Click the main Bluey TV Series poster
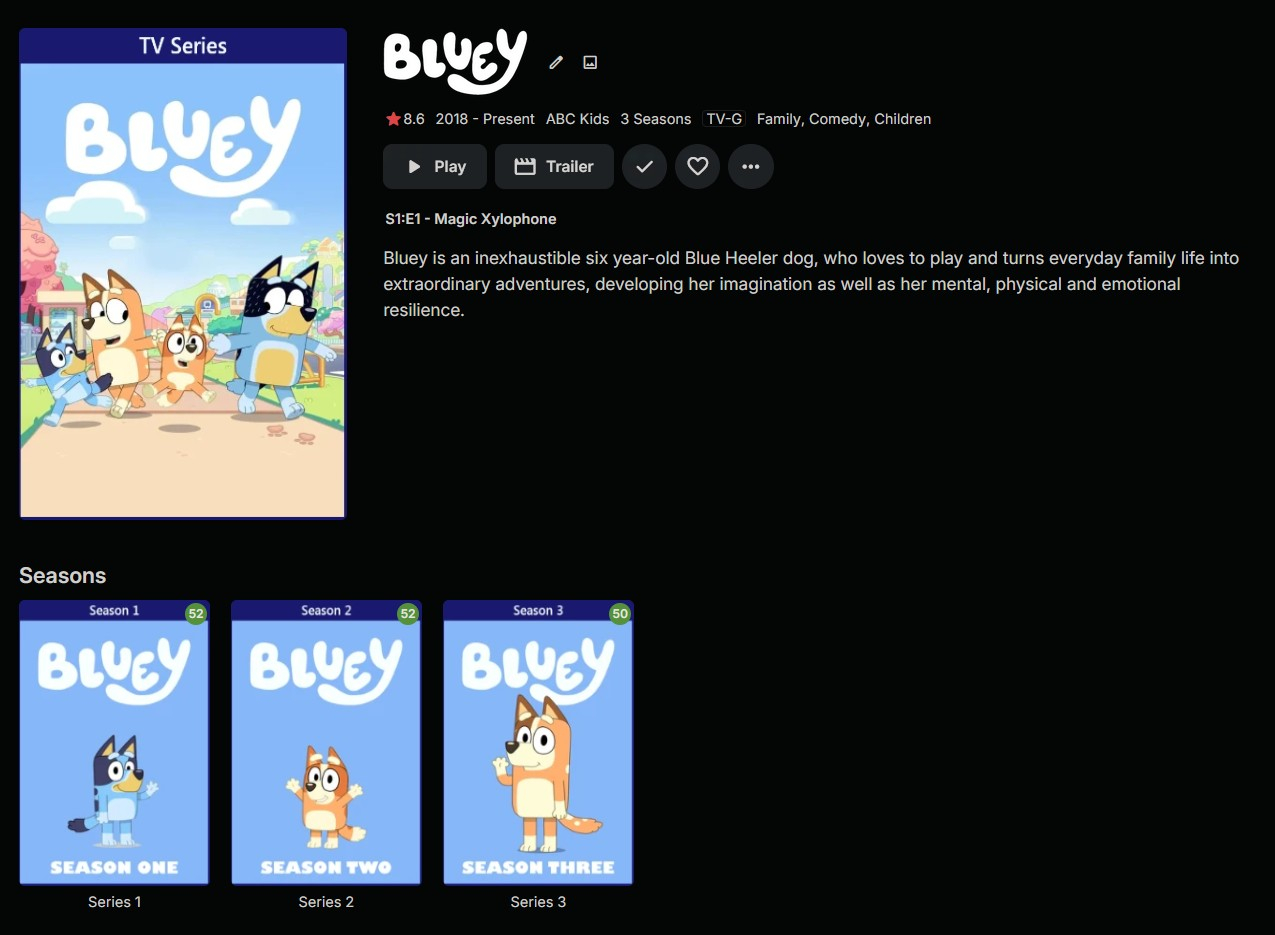 pos(183,274)
